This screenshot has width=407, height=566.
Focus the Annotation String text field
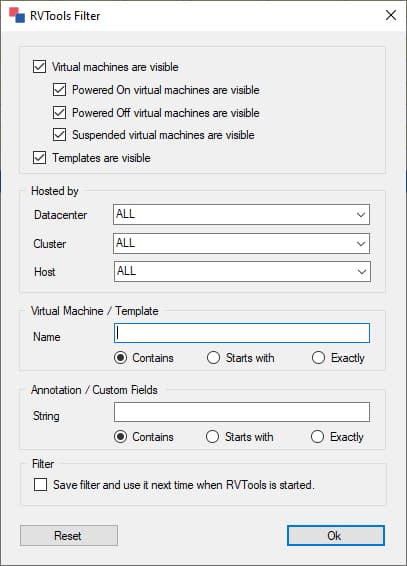click(x=242, y=412)
